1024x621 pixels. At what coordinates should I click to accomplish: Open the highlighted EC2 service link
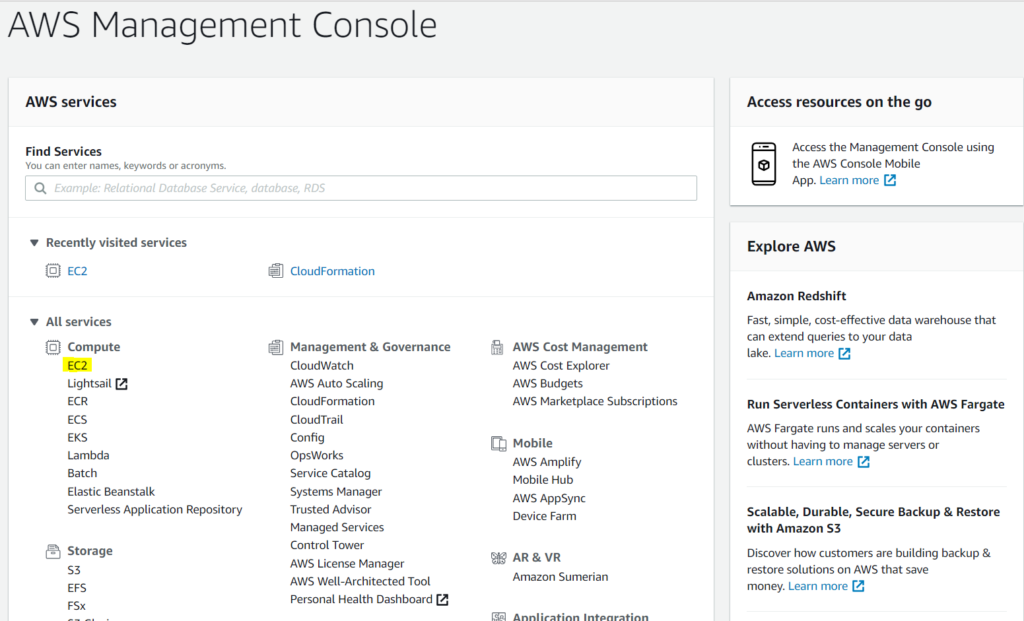click(78, 365)
